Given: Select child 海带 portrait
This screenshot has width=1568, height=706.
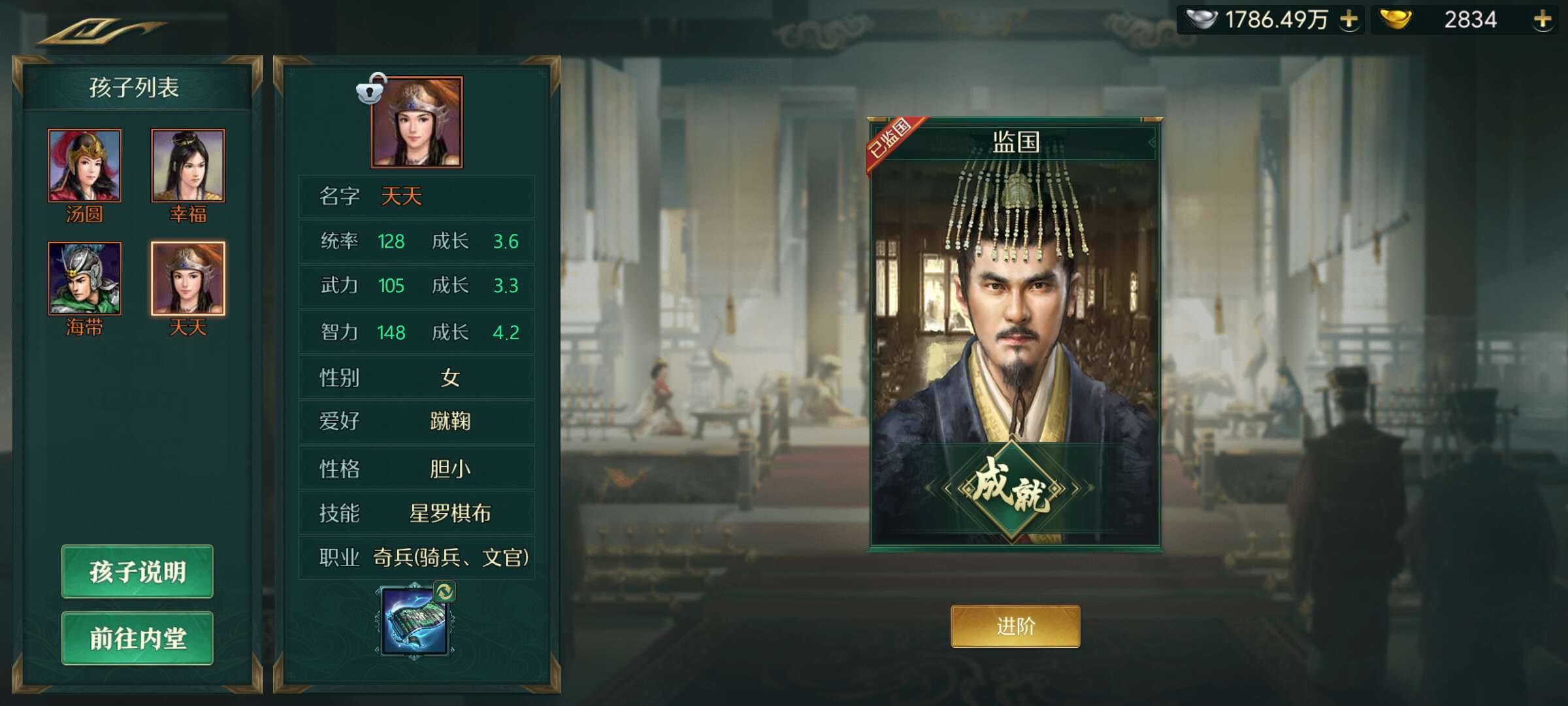Looking at the screenshot, I should (x=84, y=278).
